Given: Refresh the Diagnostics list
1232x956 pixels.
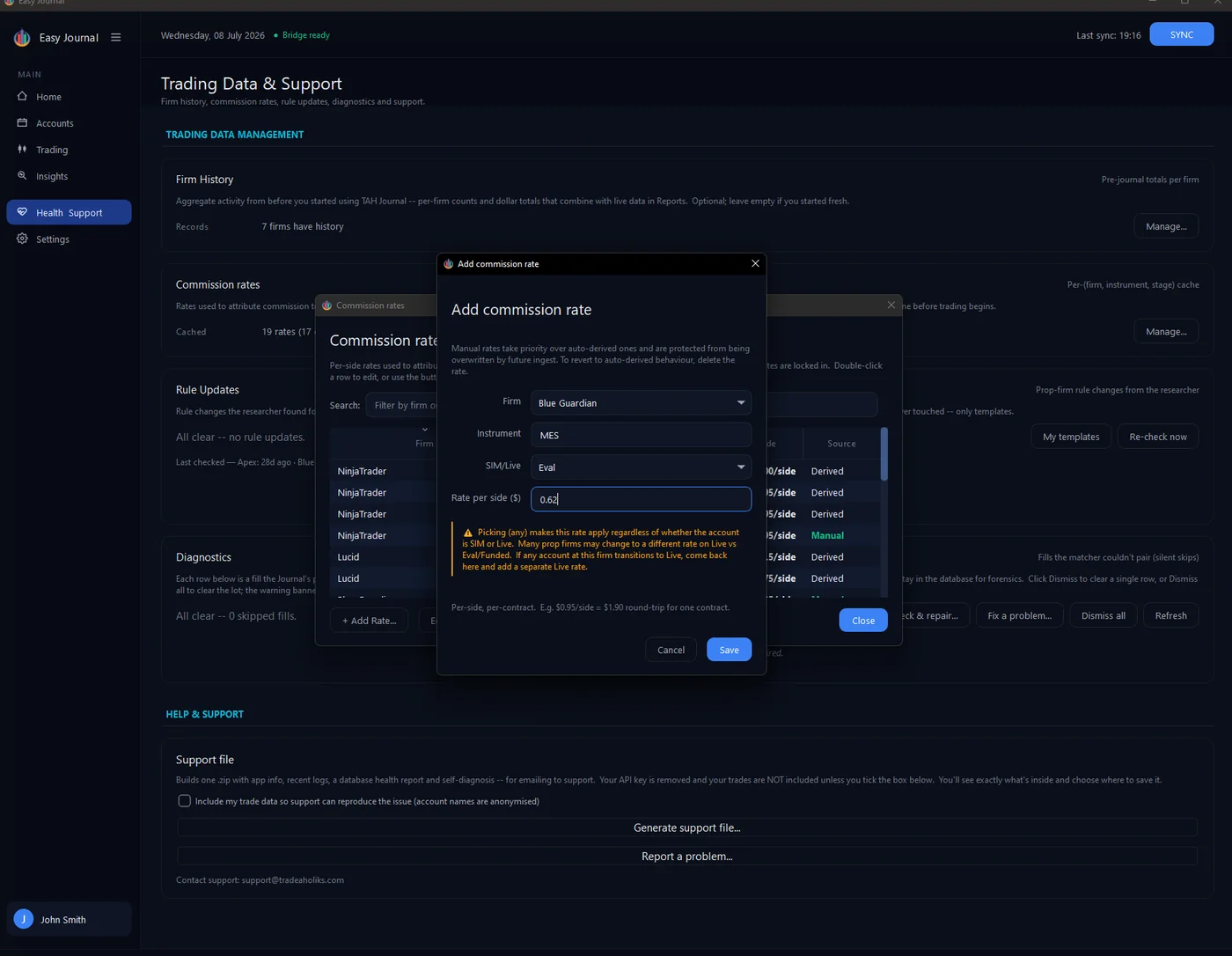Looking at the screenshot, I should pos(1170,615).
